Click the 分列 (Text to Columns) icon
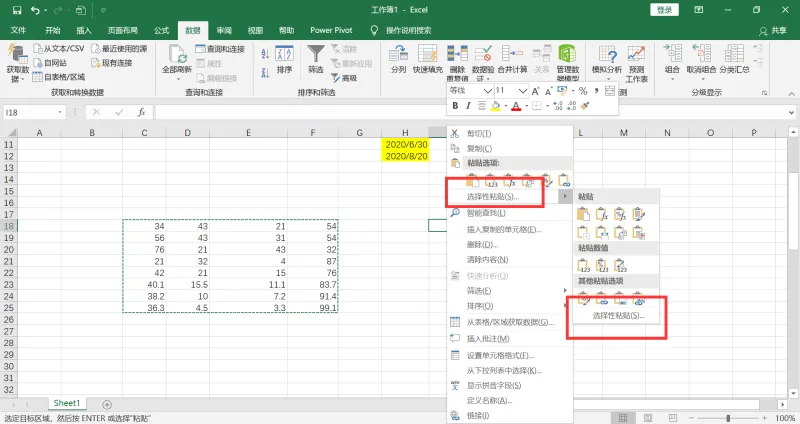 (x=398, y=59)
